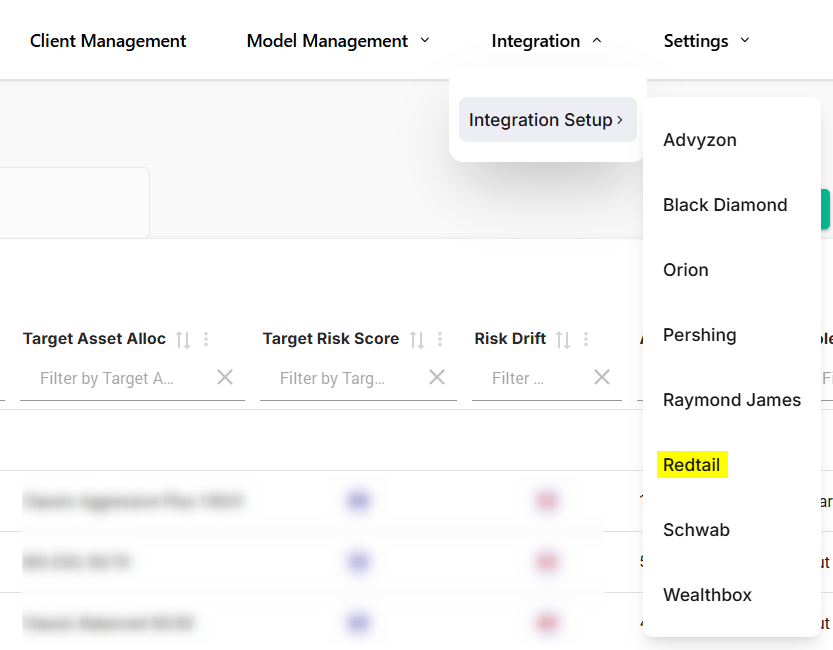
Task: Clear the Target Asset Alloc filter
Action: (225, 378)
